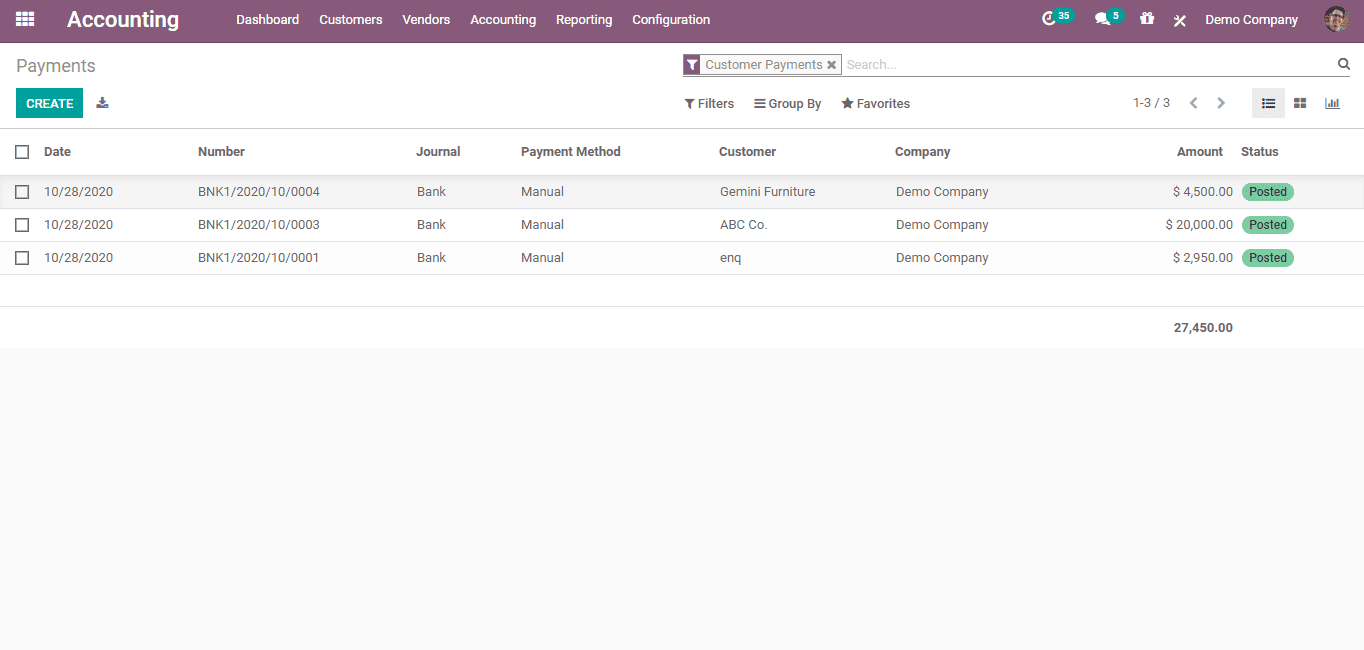Open the apps grid menu icon
This screenshot has width=1364, height=650.
[x=25, y=19]
